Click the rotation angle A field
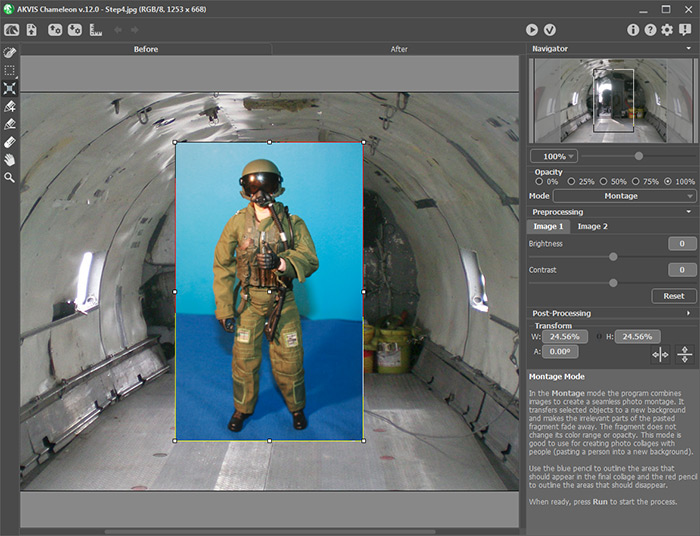This screenshot has height=536, width=700. 560,352
